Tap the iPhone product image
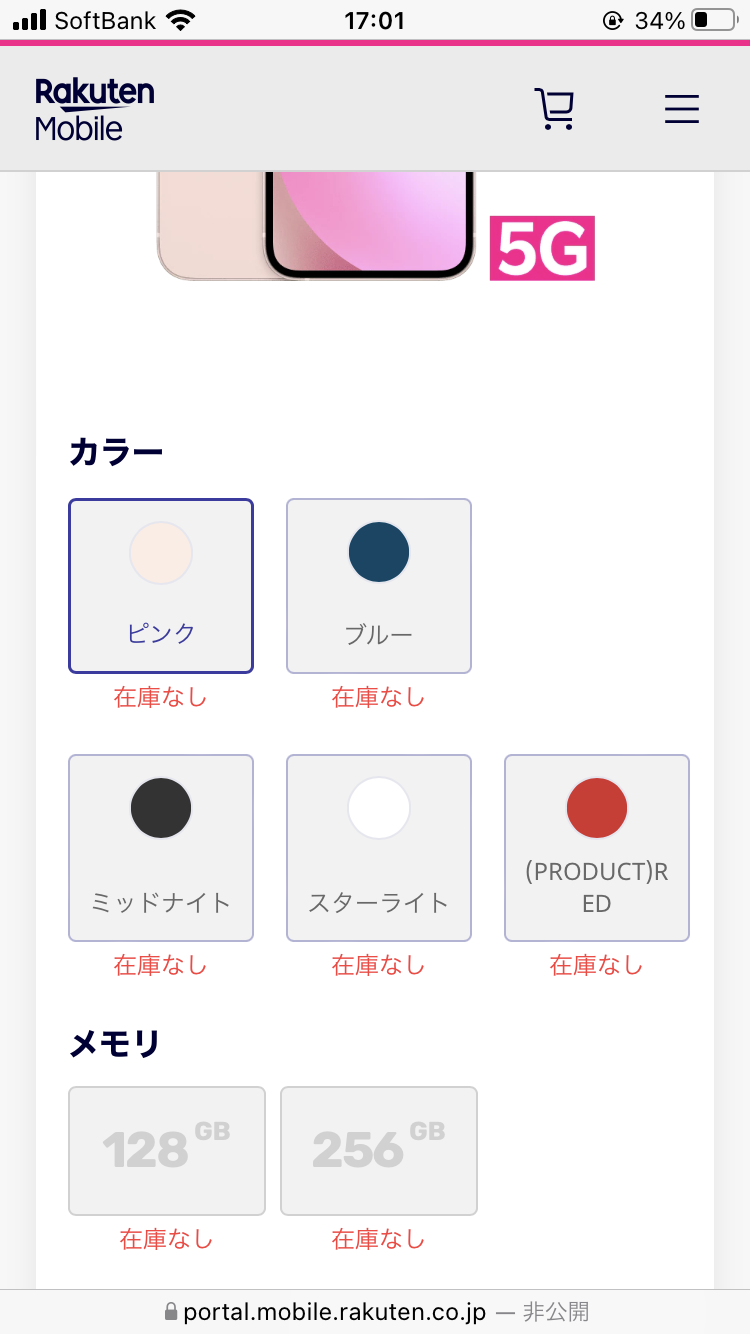This screenshot has height=1334, width=750. [x=316, y=225]
